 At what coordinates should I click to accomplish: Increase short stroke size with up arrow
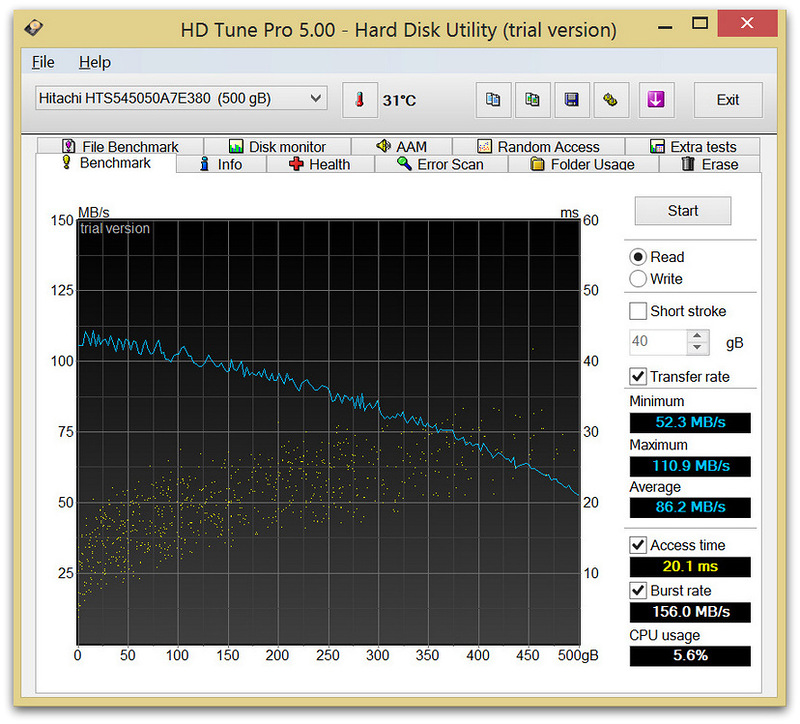(697, 336)
